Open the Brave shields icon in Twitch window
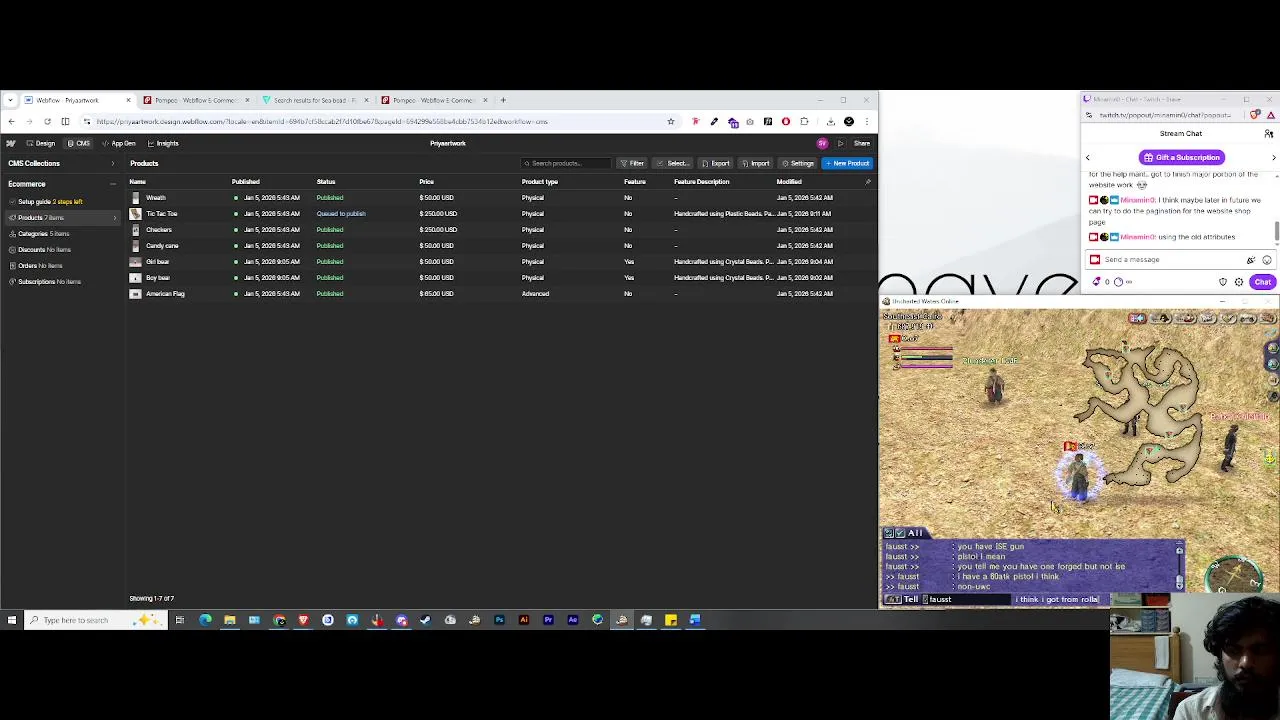The width and height of the screenshot is (1280, 720). [x=1256, y=115]
